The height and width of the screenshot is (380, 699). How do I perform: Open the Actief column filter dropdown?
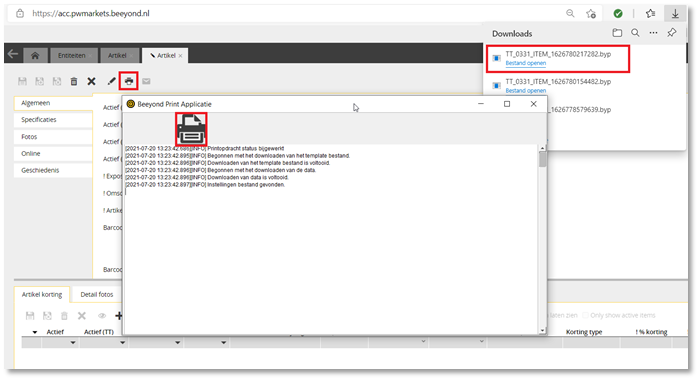click(x=73, y=343)
